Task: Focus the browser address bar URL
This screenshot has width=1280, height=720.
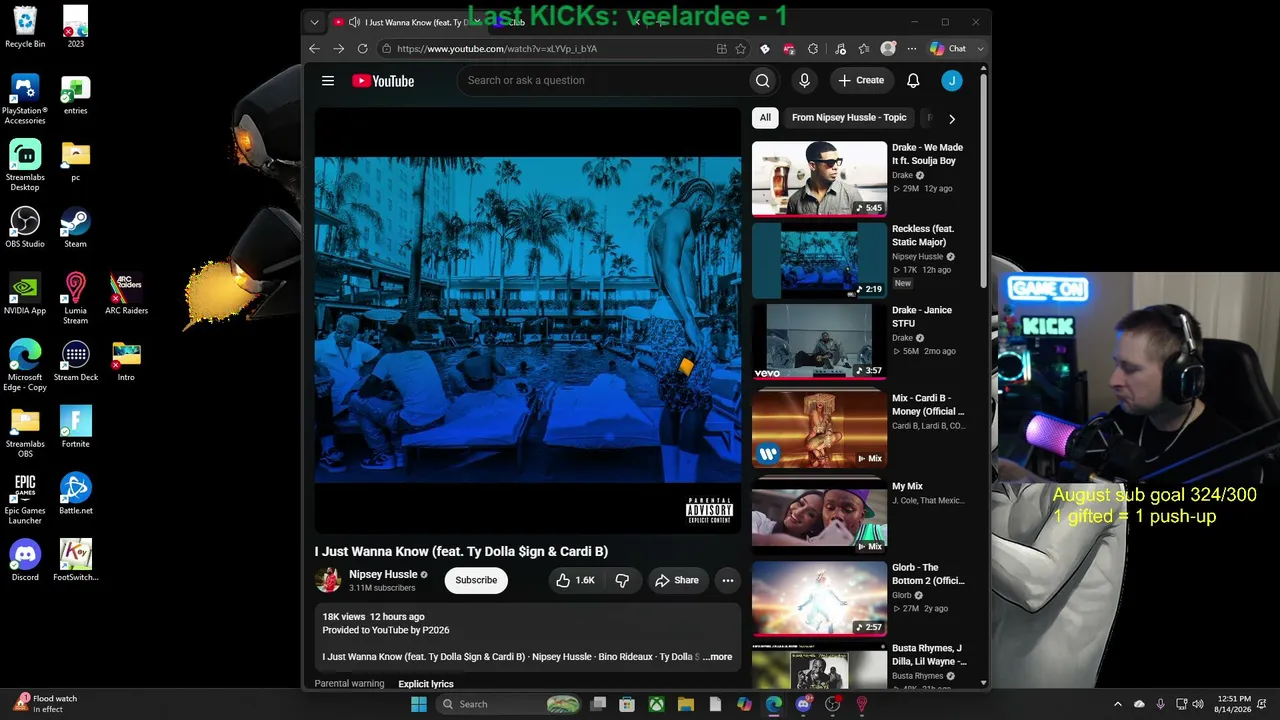Action: coord(497,48)
